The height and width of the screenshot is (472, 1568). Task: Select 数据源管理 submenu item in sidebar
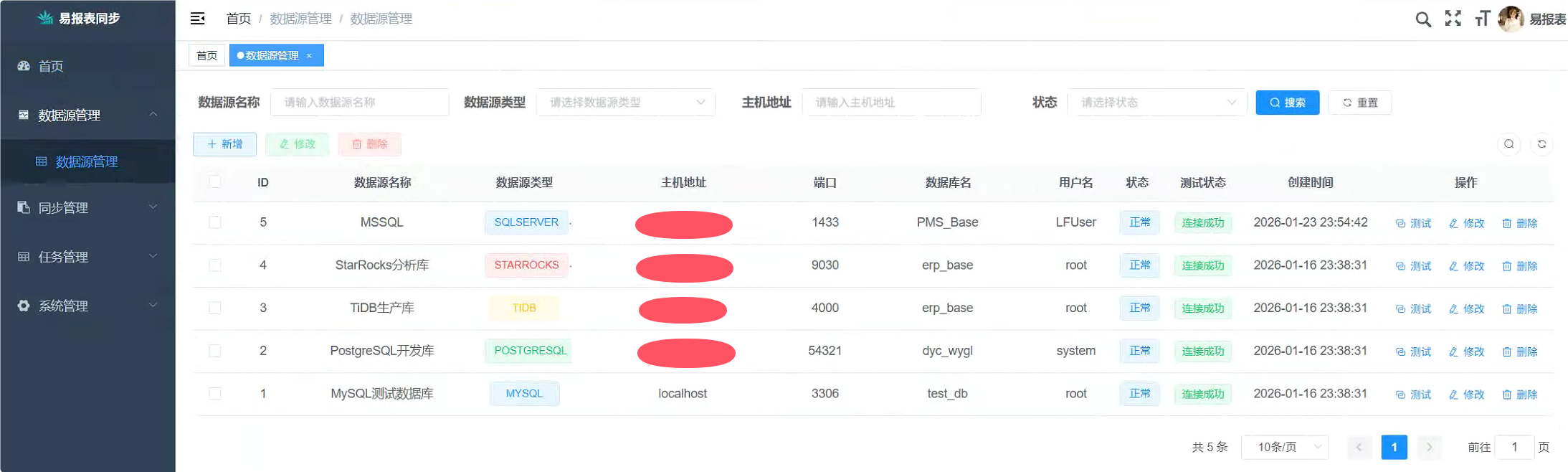pyautogui.click(x=87, y=162)
